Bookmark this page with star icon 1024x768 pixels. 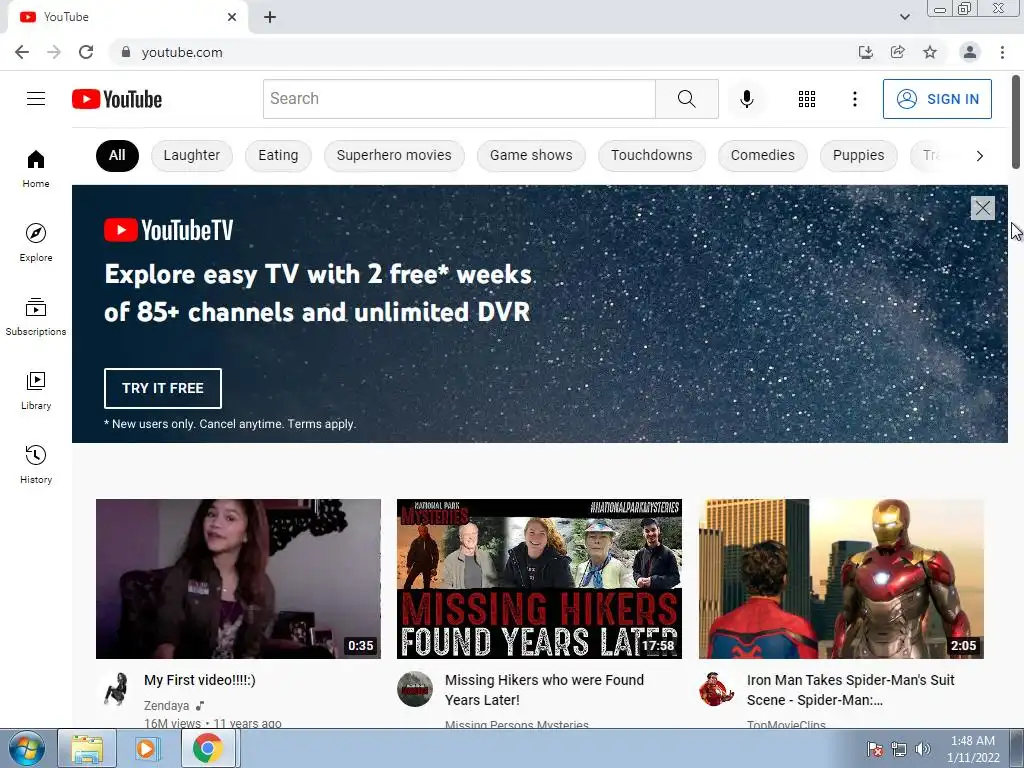(930, 52)
